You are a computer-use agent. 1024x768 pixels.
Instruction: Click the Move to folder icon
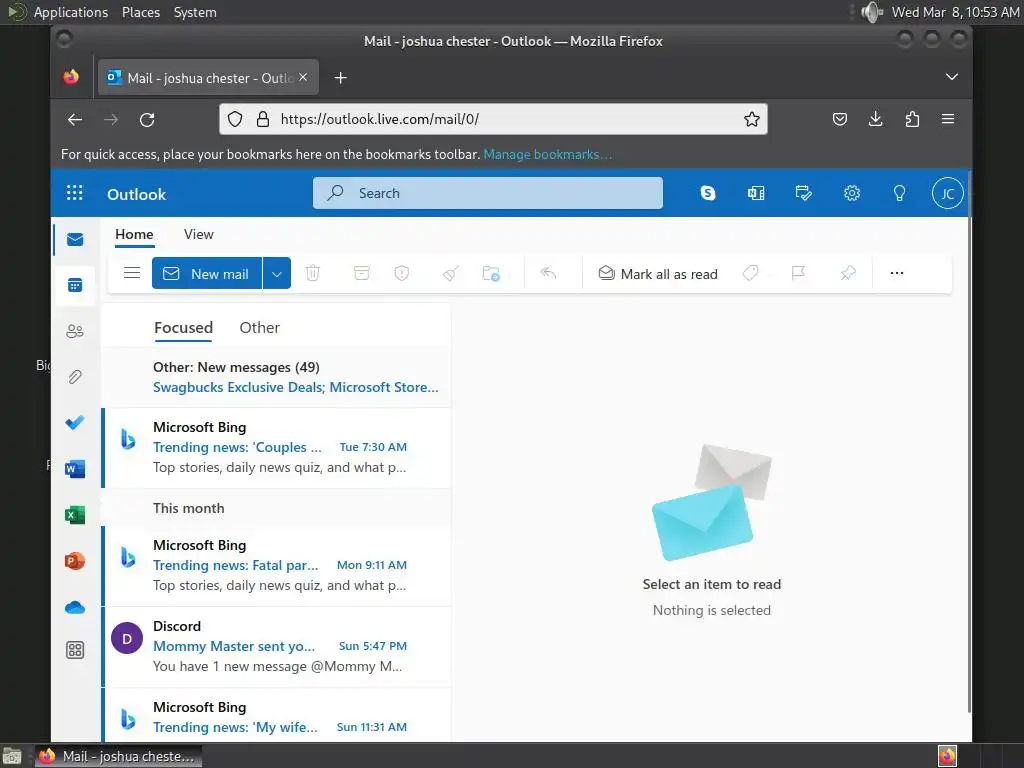coord(491,273)
